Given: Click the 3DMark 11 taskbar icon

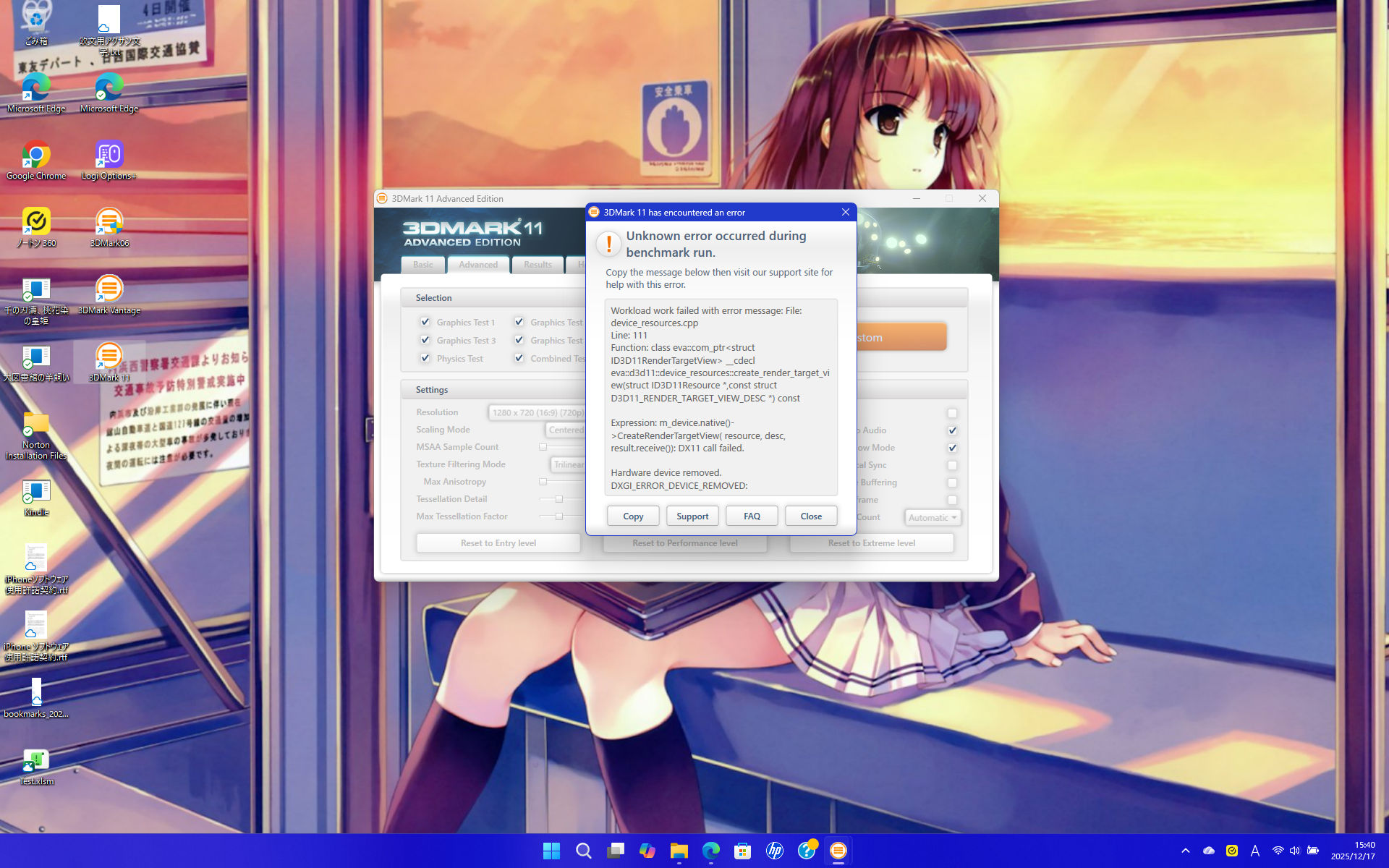Looking at the screenshot, I should pyautogui.click(x=838, y=851).
